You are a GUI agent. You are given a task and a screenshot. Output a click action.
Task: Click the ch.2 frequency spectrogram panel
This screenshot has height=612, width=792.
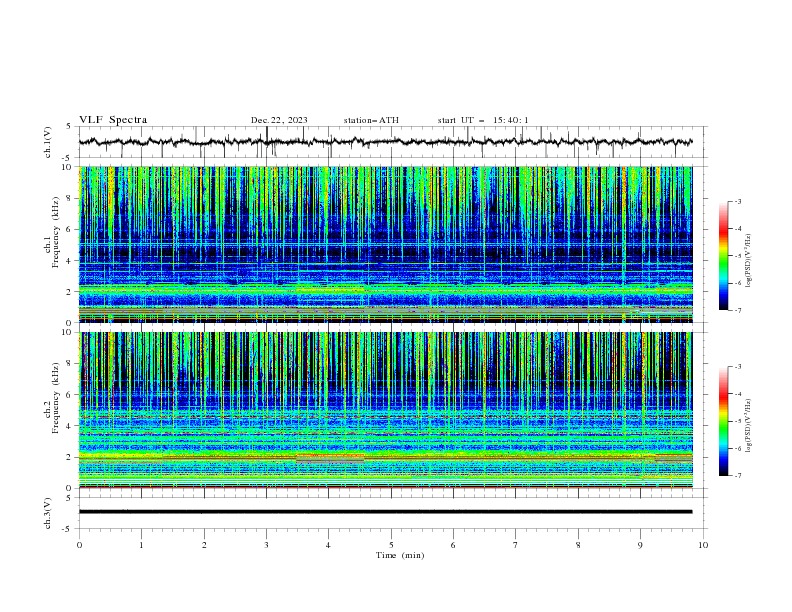point(385,410)
